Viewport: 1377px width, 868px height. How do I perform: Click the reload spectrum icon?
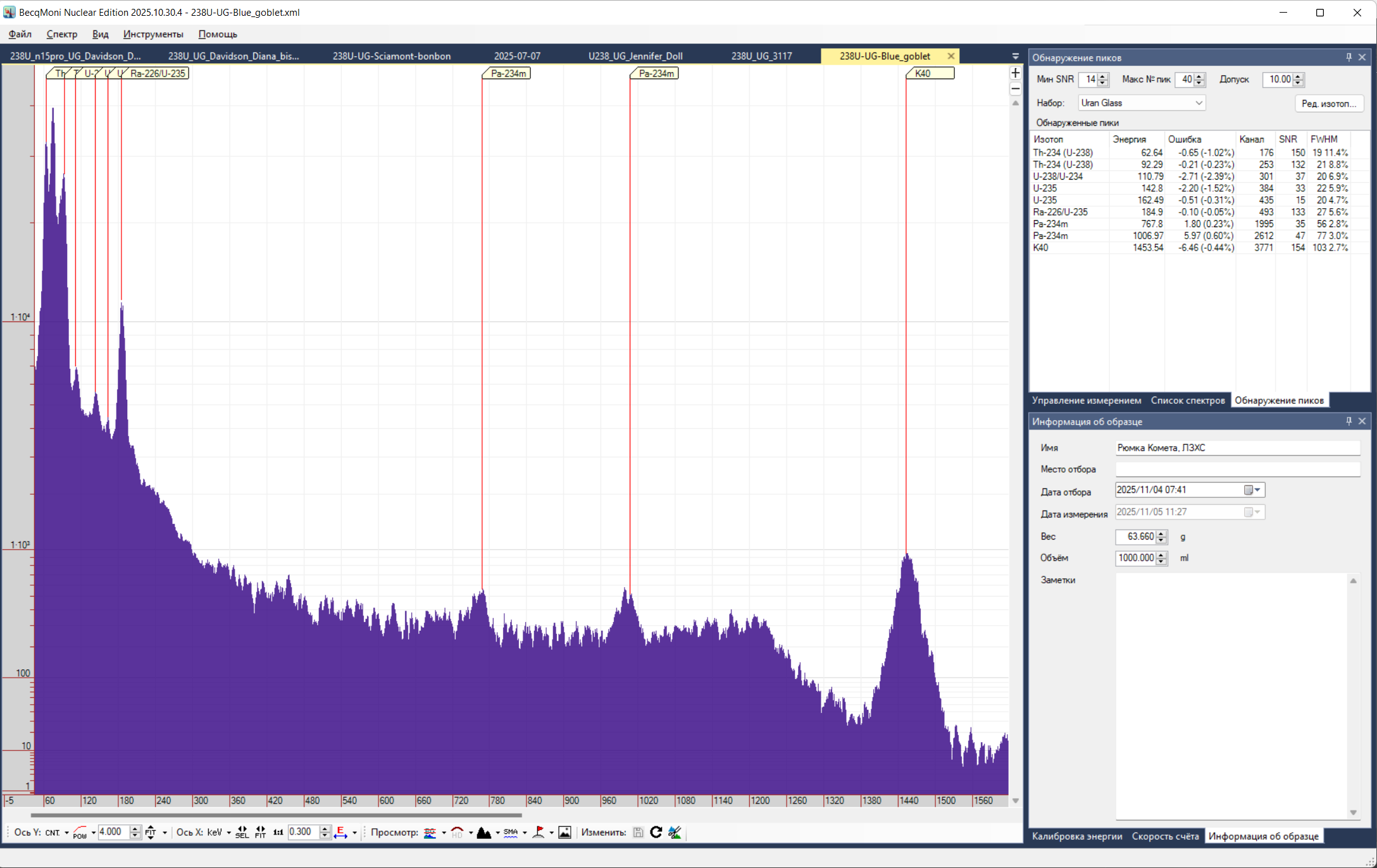pos(656,833)
